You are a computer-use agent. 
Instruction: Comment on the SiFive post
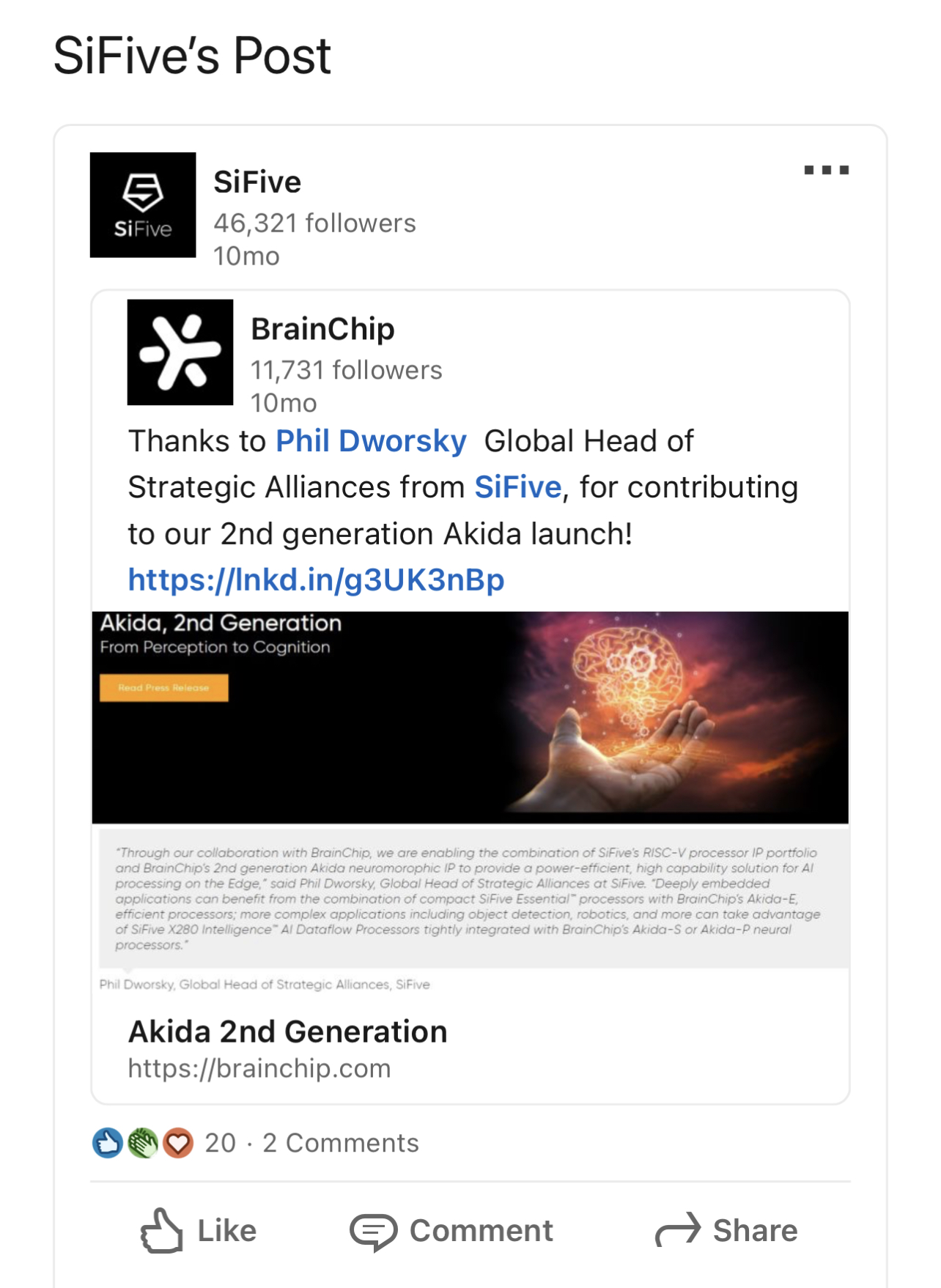click(x=451, y=1231)
